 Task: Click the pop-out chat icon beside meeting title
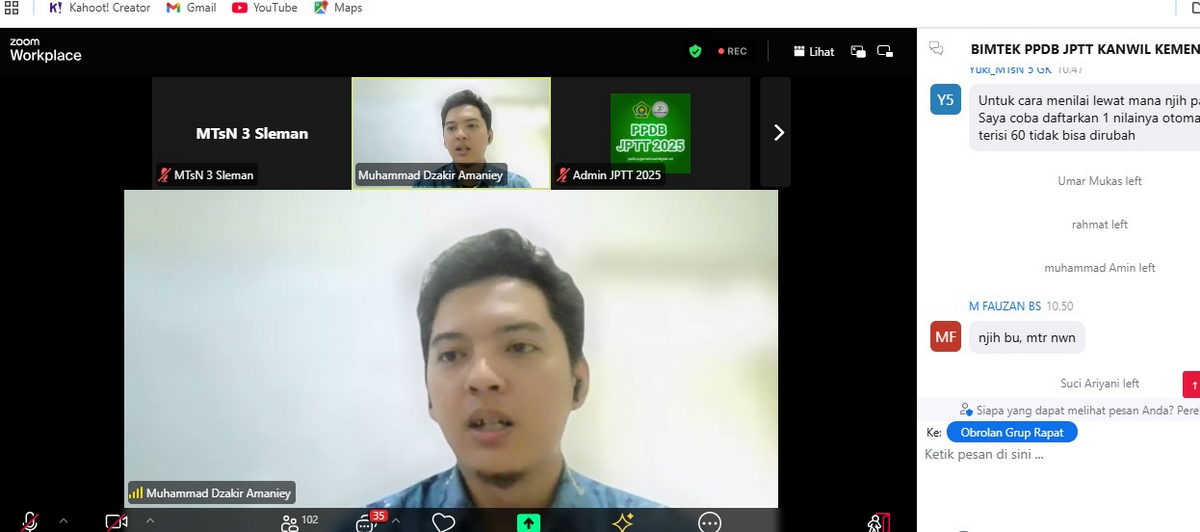[936, 49]
